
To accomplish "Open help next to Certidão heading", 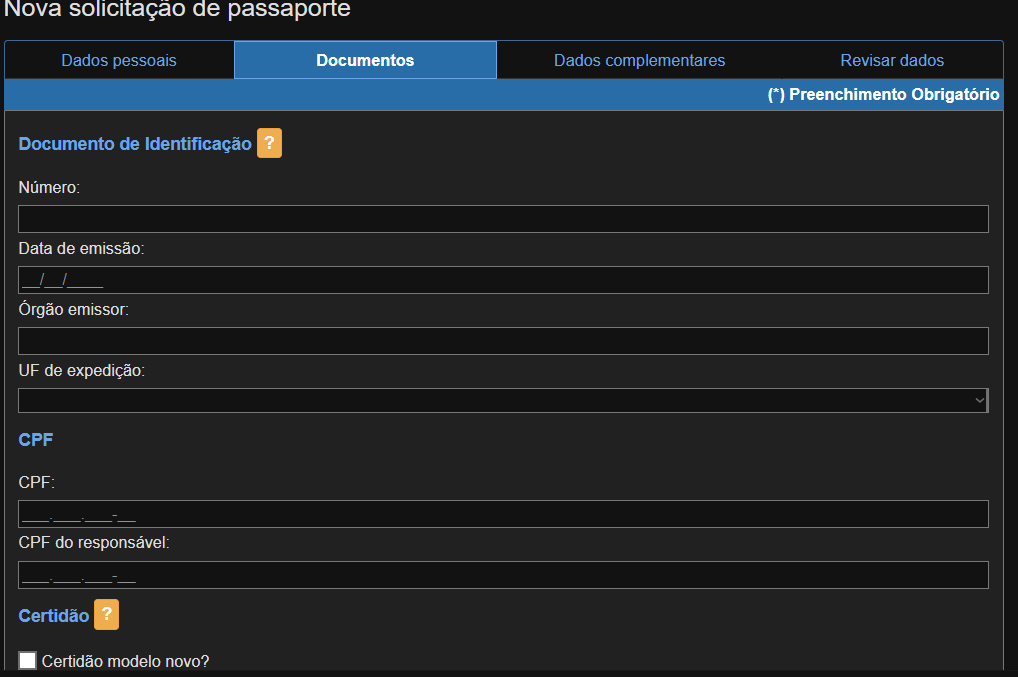I will [106, 614].
